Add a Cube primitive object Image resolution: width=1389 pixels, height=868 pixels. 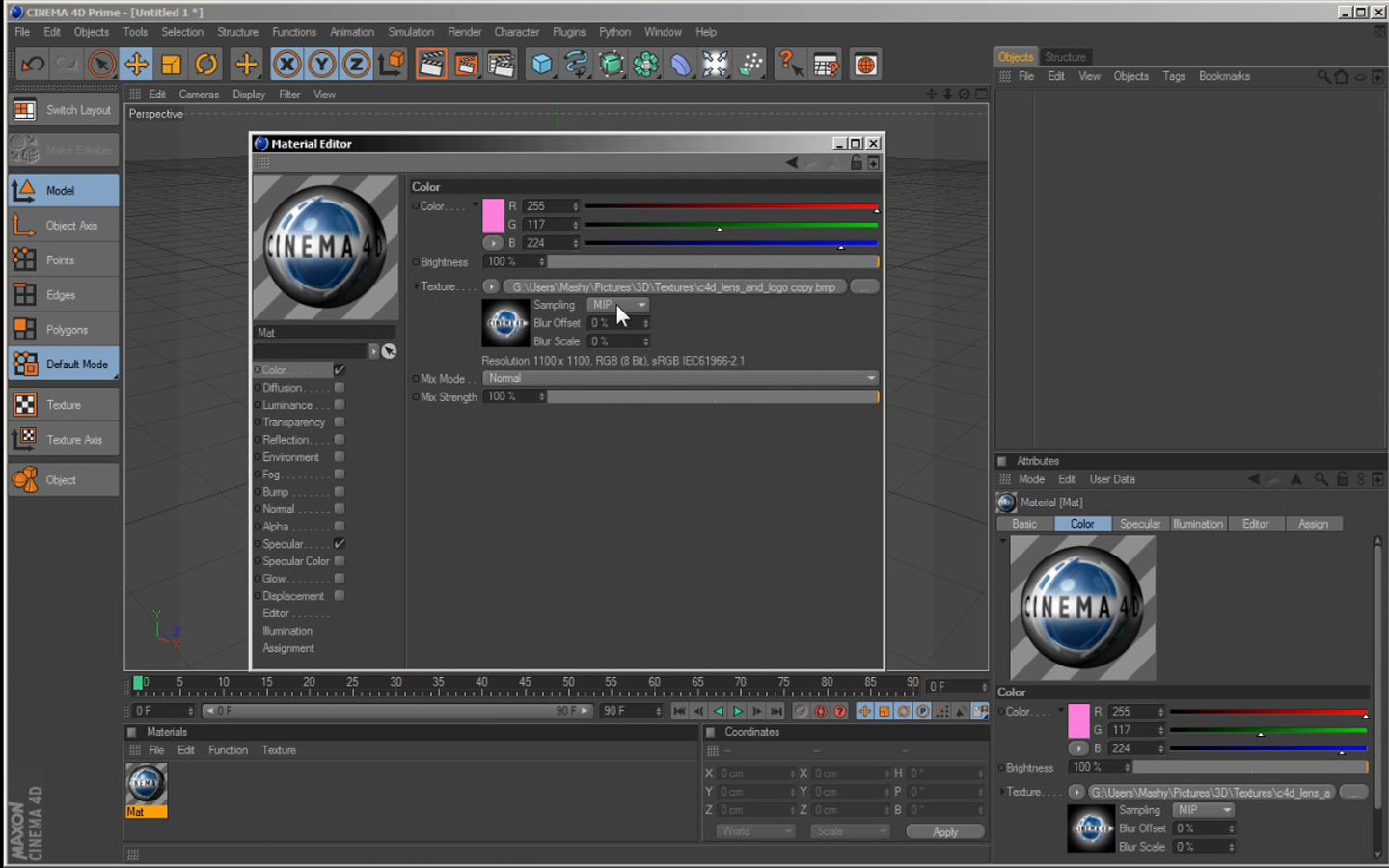(542, 65)
